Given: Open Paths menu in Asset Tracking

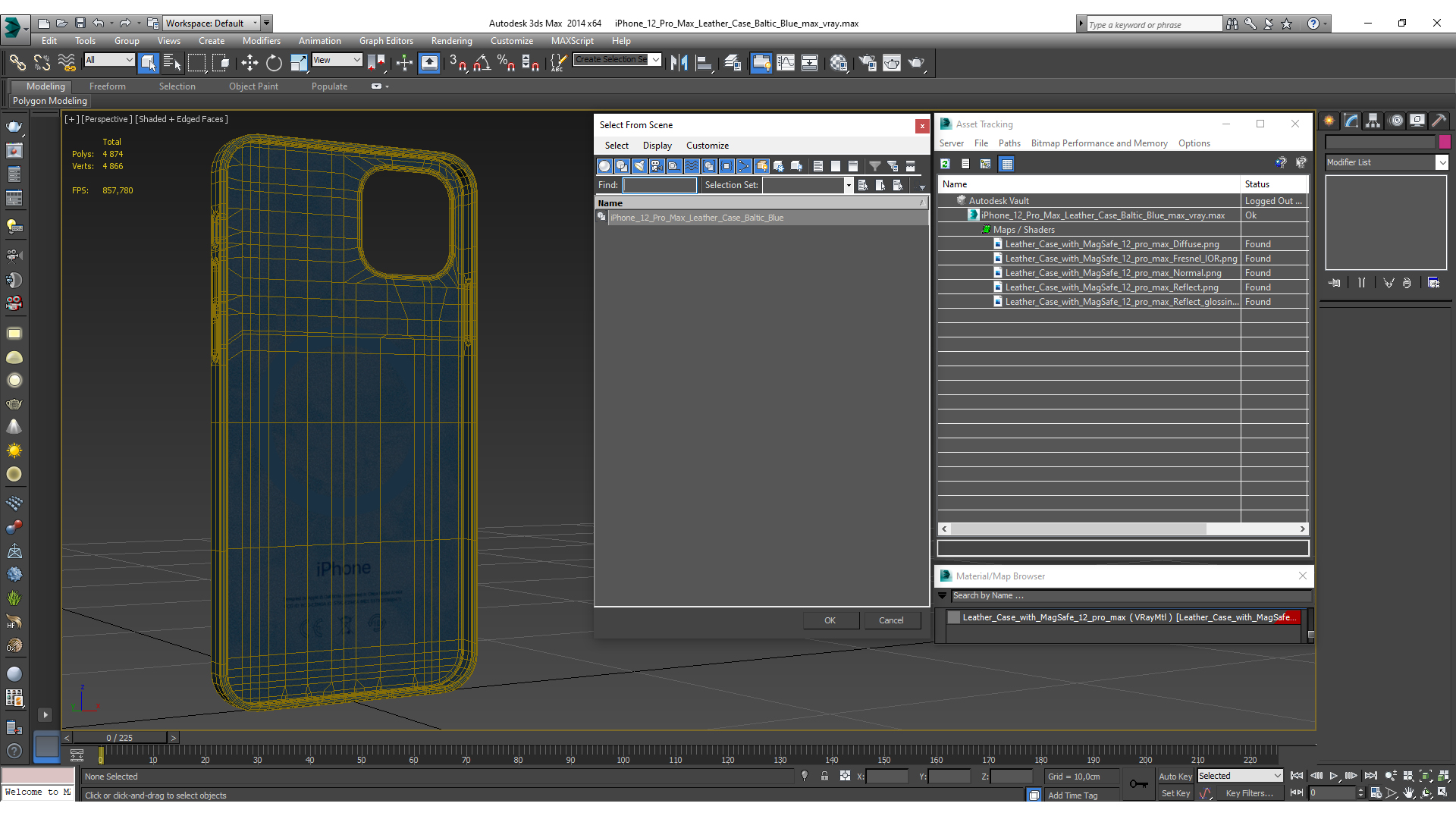Looking at the screenshot, I should tap(1009, 143).
